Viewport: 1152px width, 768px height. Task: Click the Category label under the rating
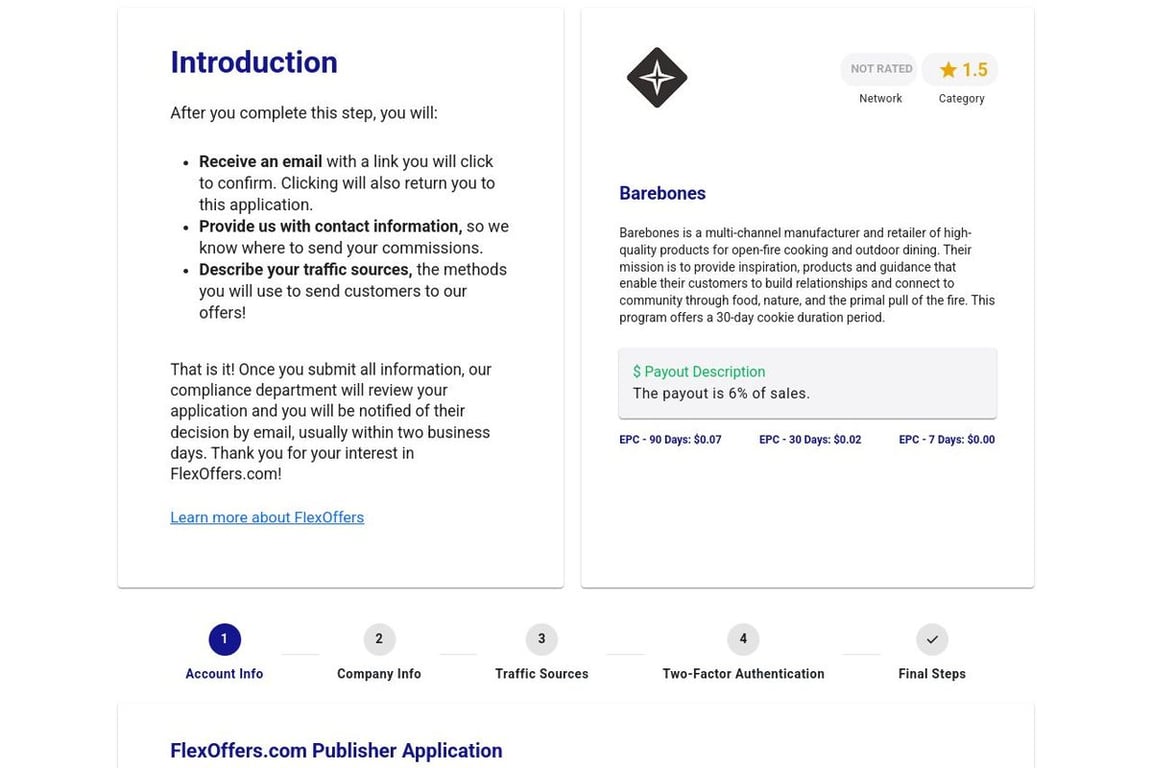pos(961,98)
